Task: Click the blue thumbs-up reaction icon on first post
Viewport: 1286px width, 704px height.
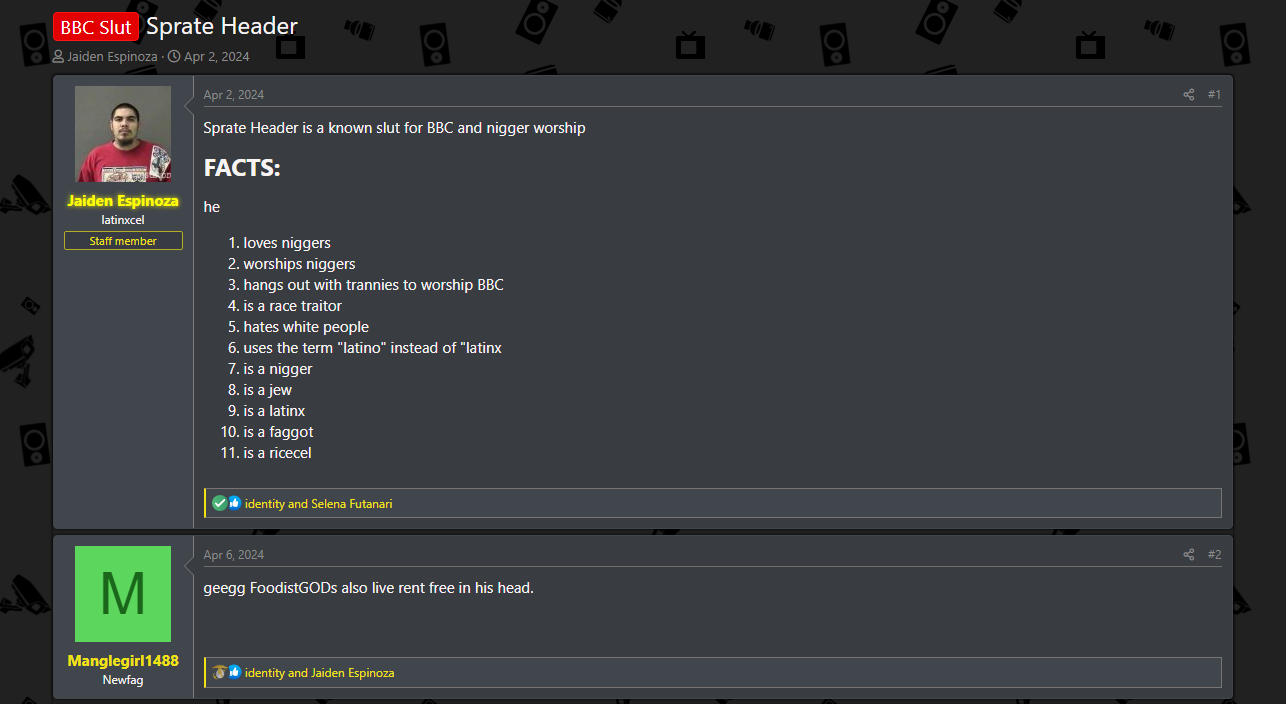Action: [x=235, y=503]
